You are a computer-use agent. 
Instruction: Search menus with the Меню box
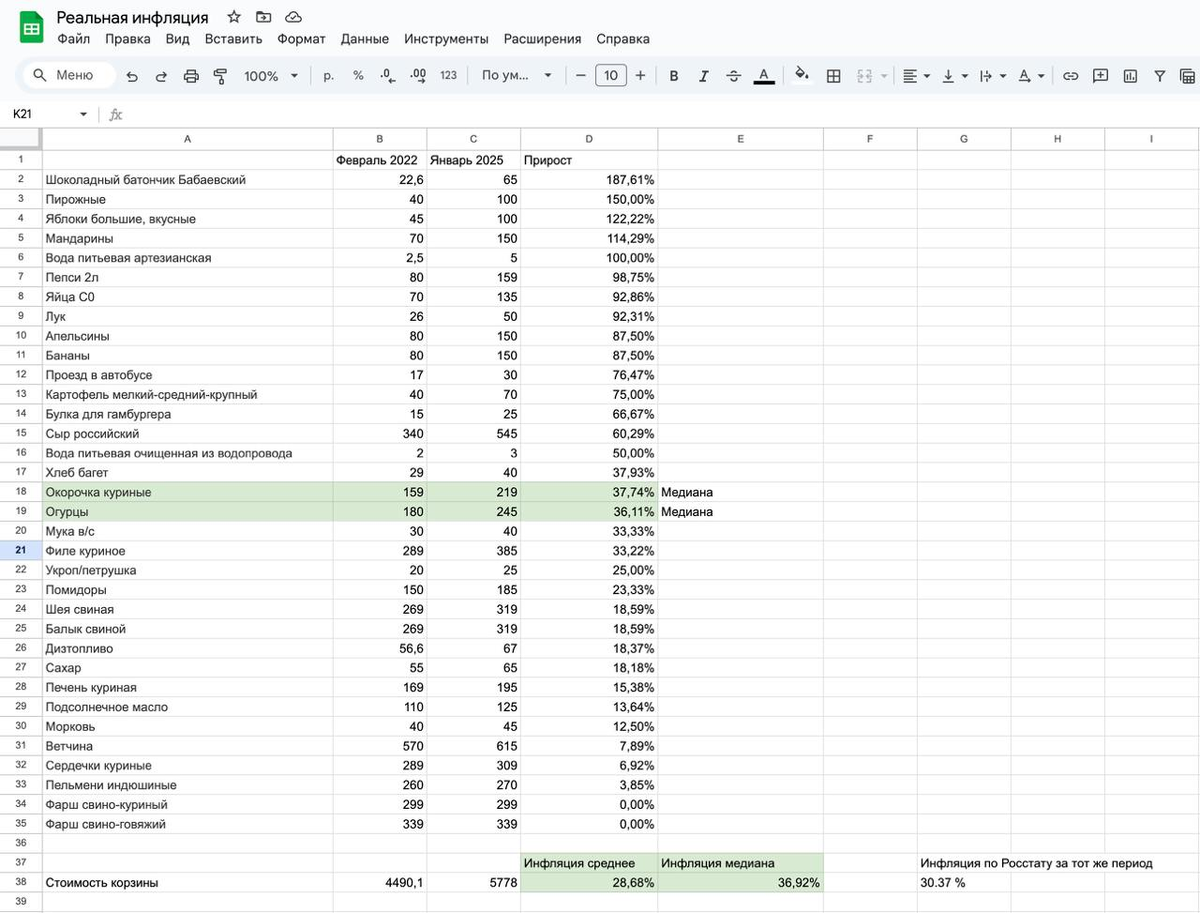67,75
